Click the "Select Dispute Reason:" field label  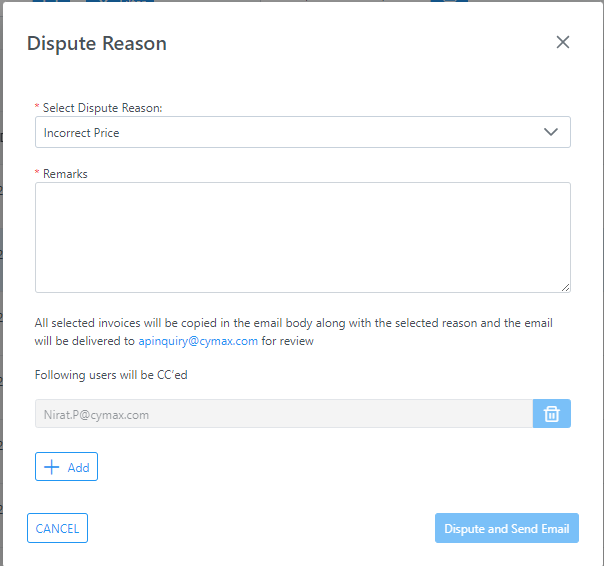[x=102, y=108]
